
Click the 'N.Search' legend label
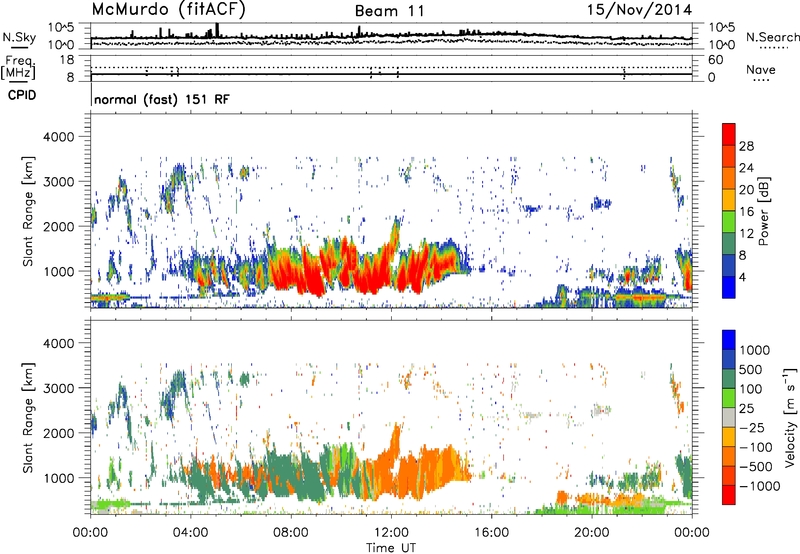pos(772,37)
